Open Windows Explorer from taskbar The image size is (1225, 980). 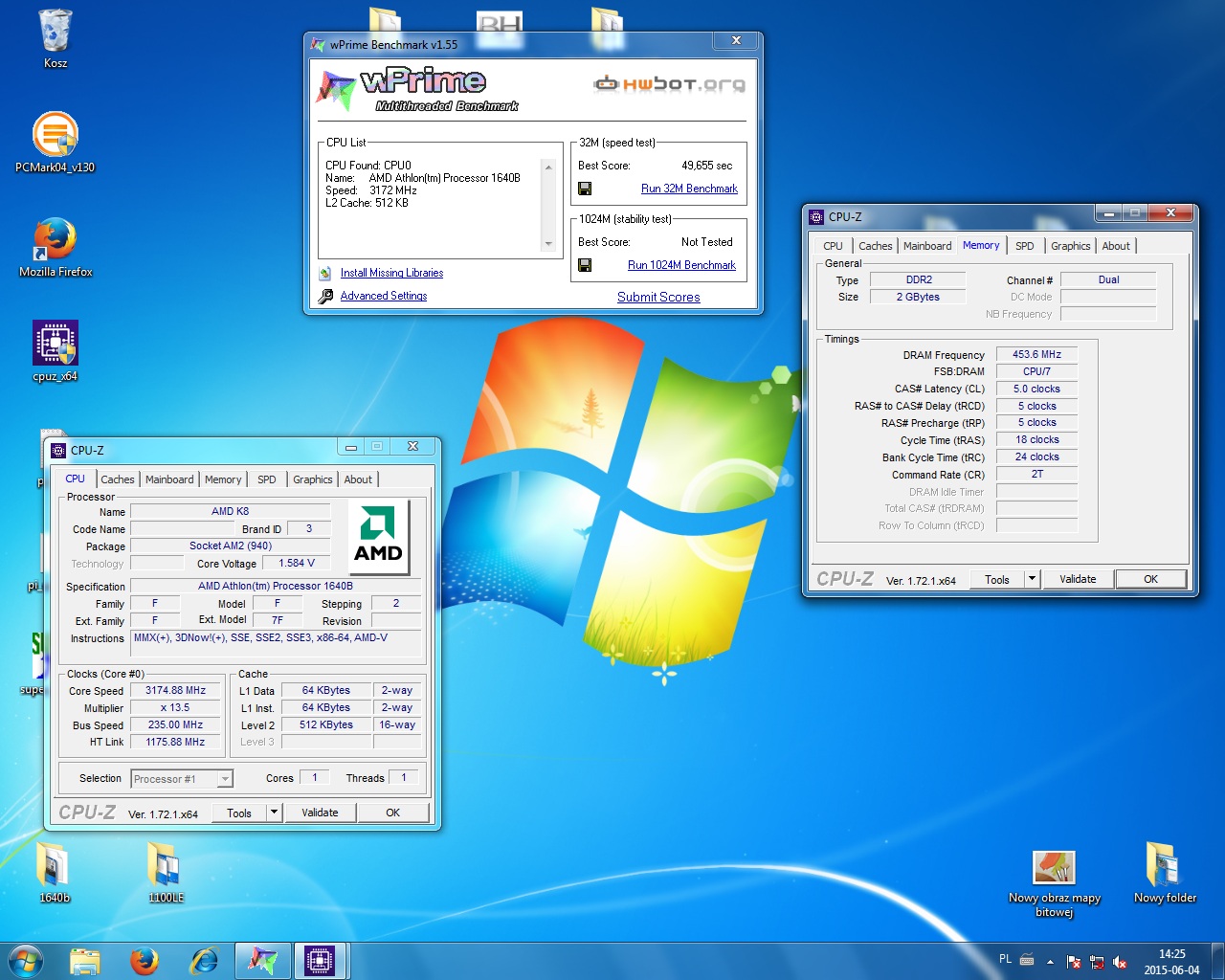coord(85,961)
